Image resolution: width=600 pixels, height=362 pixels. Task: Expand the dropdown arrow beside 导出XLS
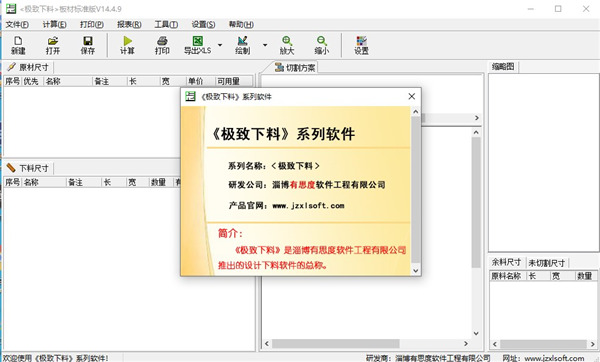[220, 45]
